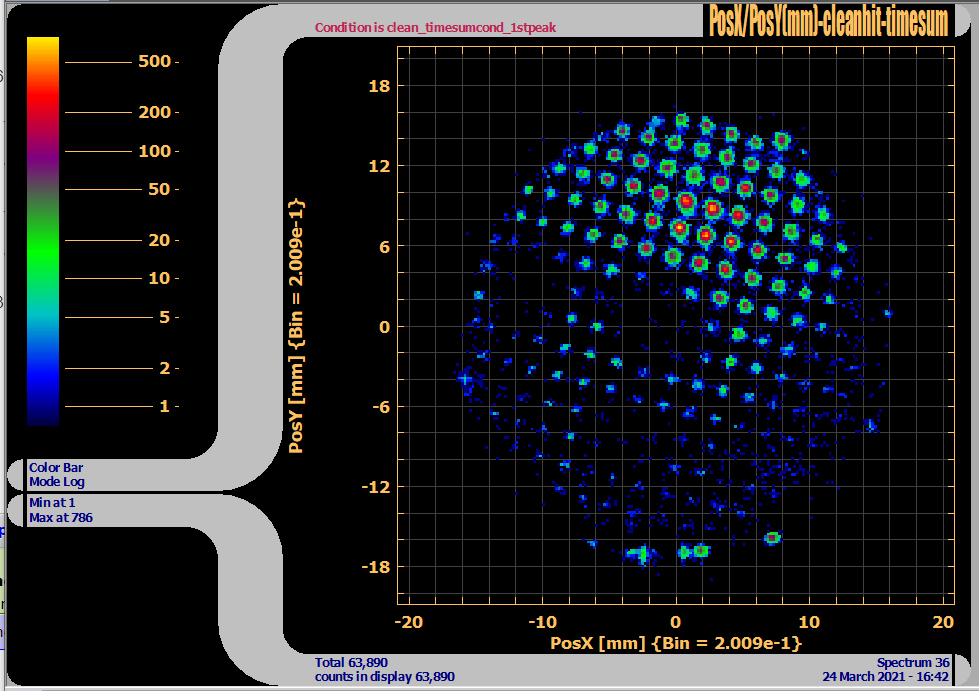Click the Total 63,890 counts text

[x=351, y=662]
